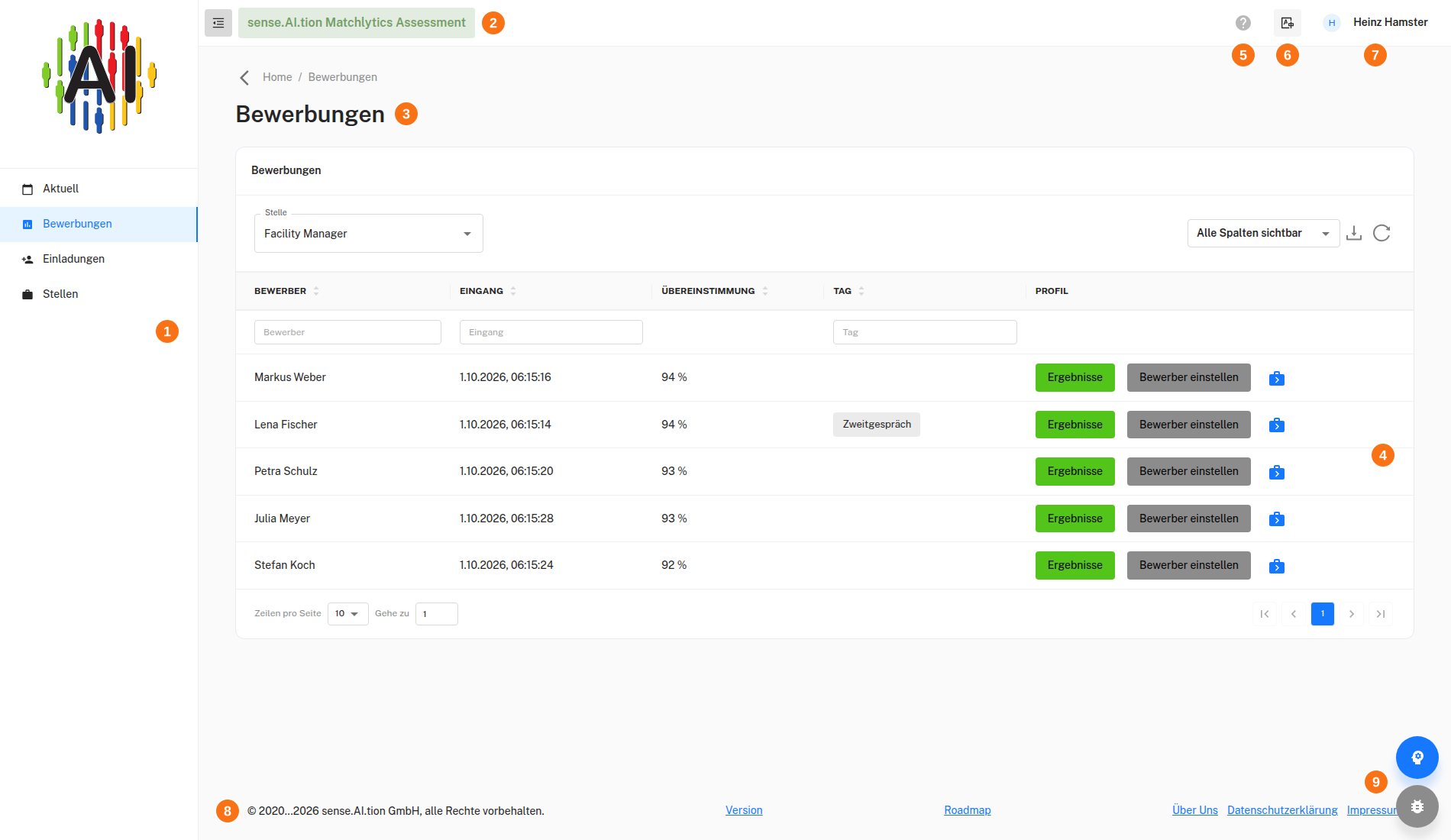1451x840 pixels.
Task: Select page 1 in pagination
Action: (1323, 614)
